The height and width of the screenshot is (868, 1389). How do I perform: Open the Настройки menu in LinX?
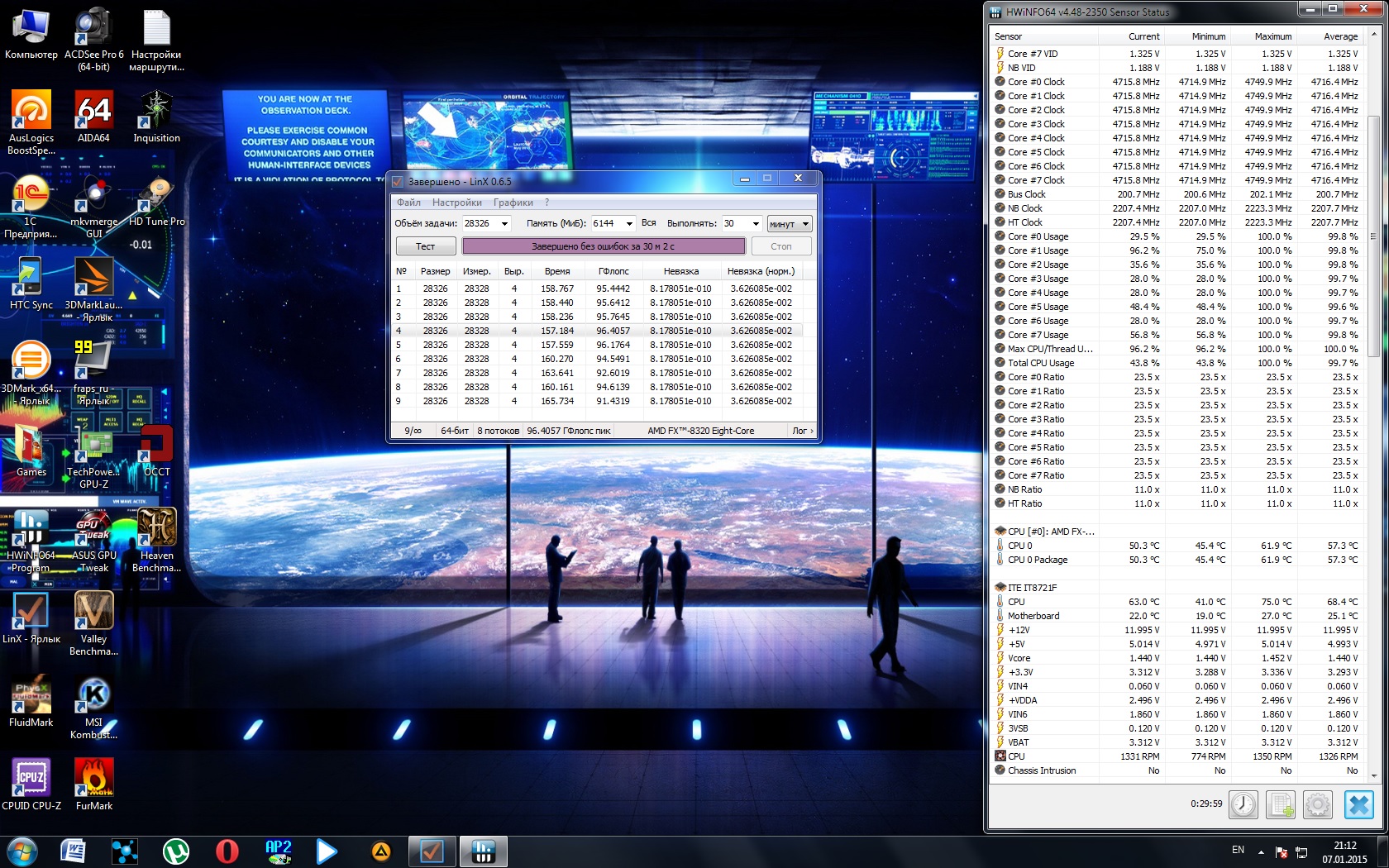(456, 203)
